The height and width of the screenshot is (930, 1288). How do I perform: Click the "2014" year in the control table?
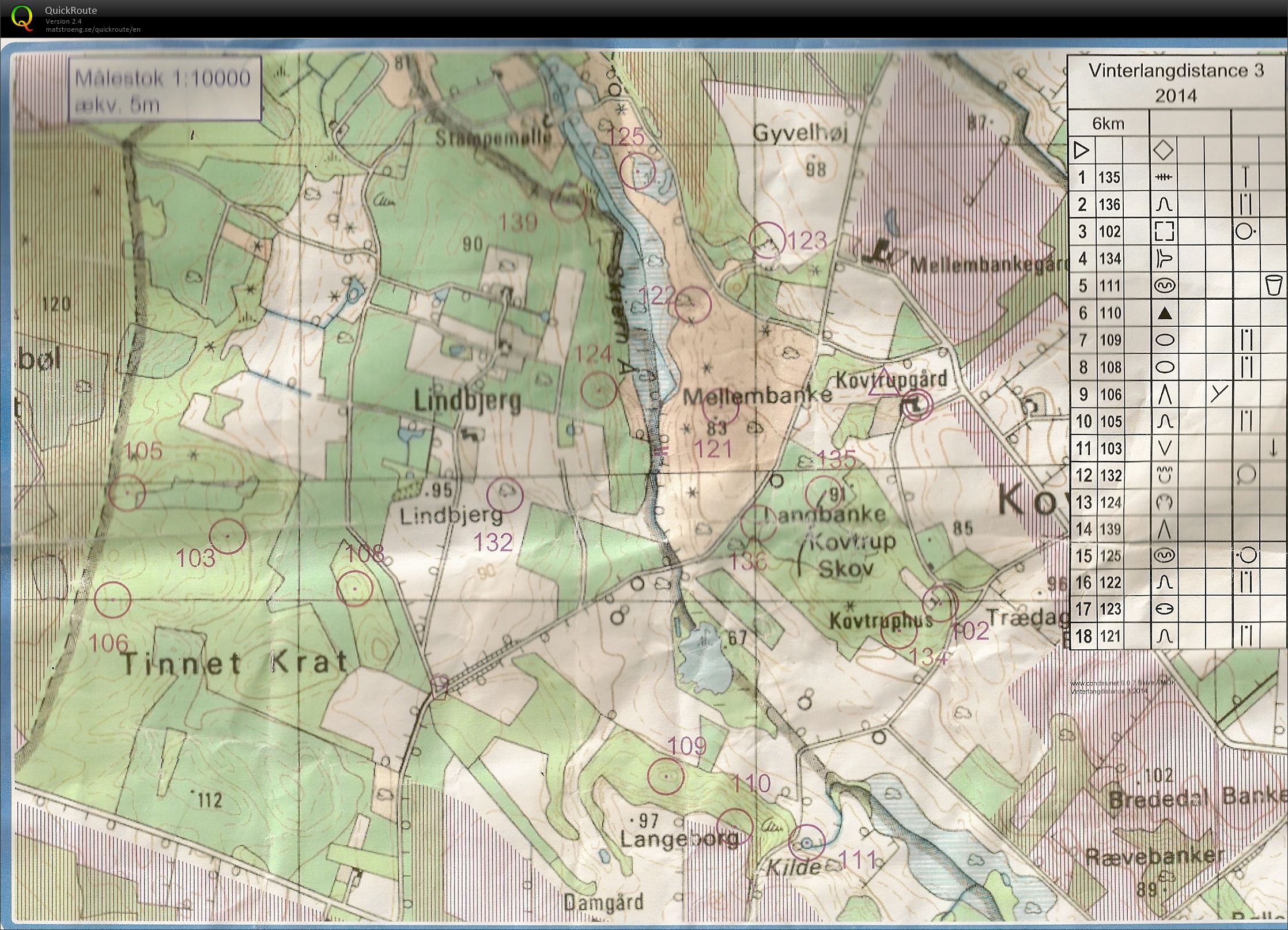[x=1176, y=95]
